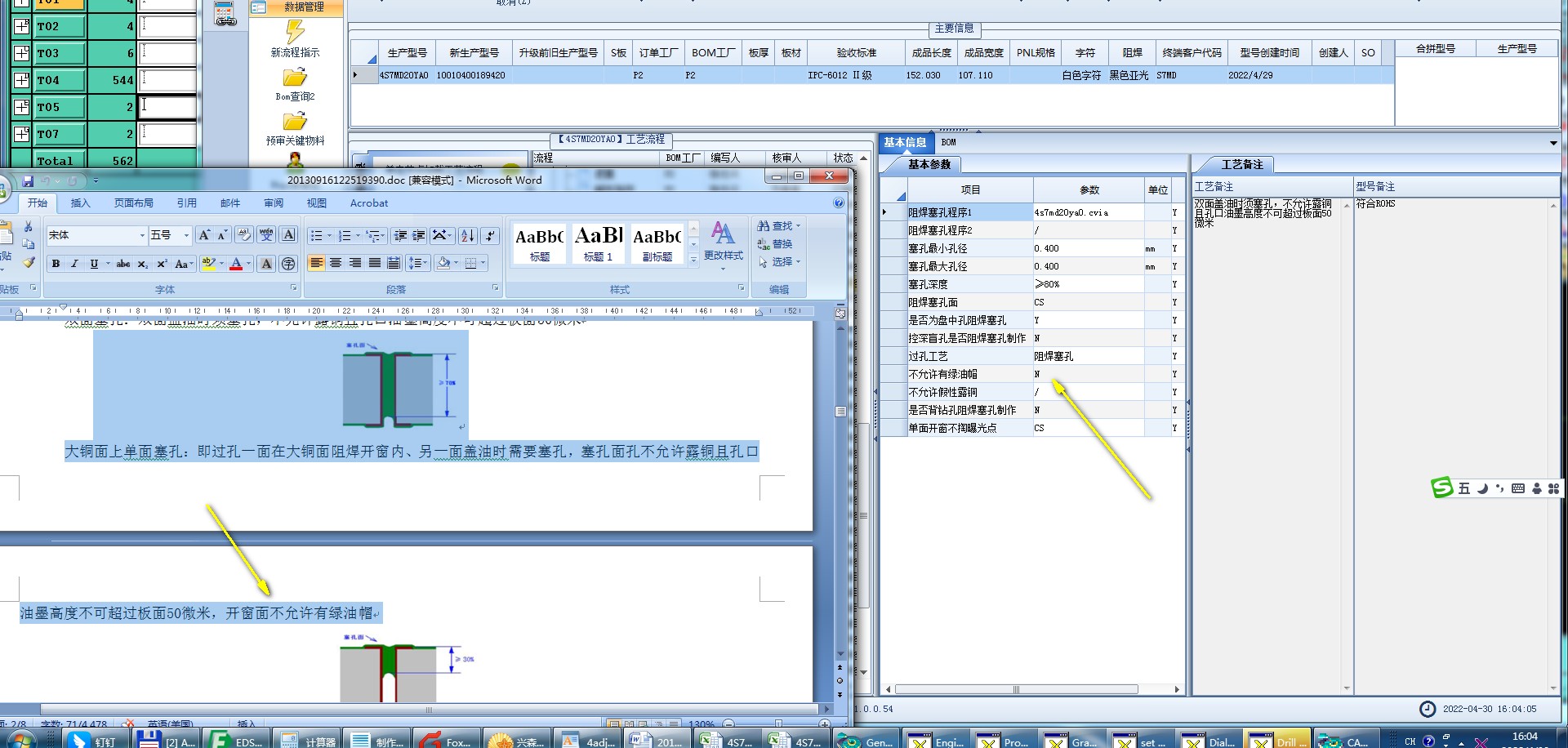Screen dimensions: 1568x748
Task: Open the 插入 ribbon tab
Action: (81, 203)
